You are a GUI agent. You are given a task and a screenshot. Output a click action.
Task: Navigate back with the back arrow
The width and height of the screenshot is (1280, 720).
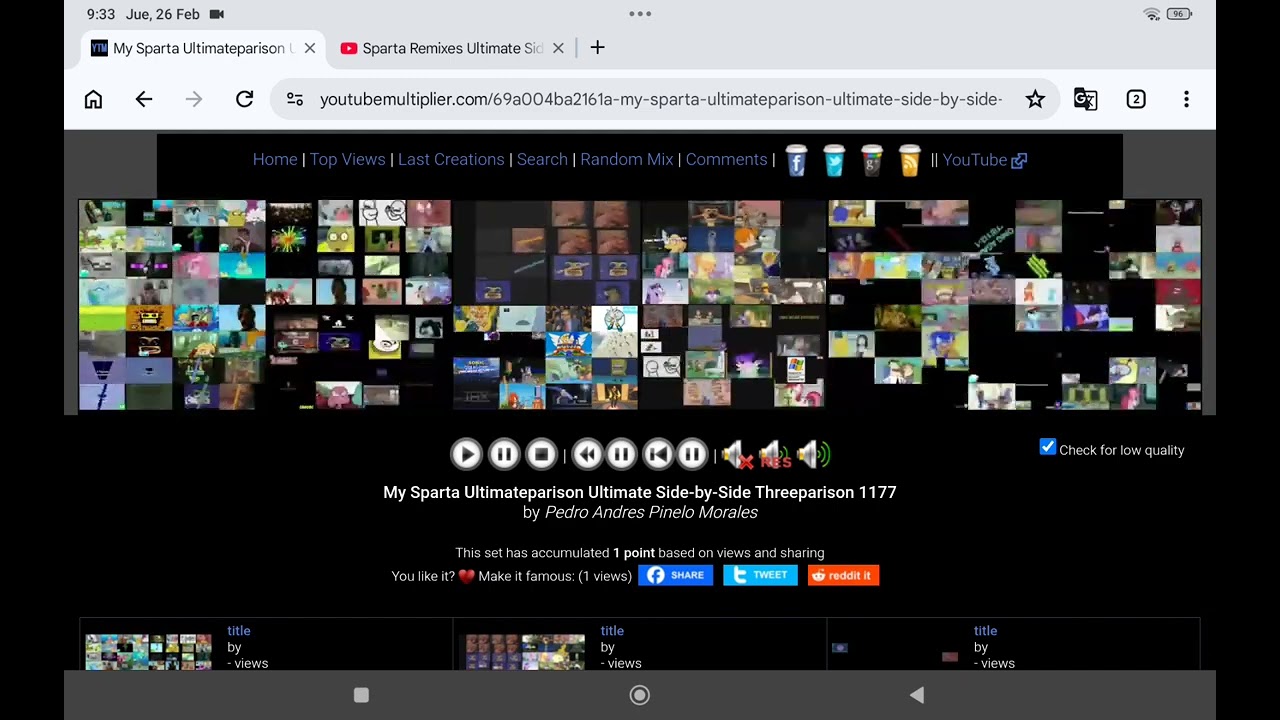[x=144, y=99]
